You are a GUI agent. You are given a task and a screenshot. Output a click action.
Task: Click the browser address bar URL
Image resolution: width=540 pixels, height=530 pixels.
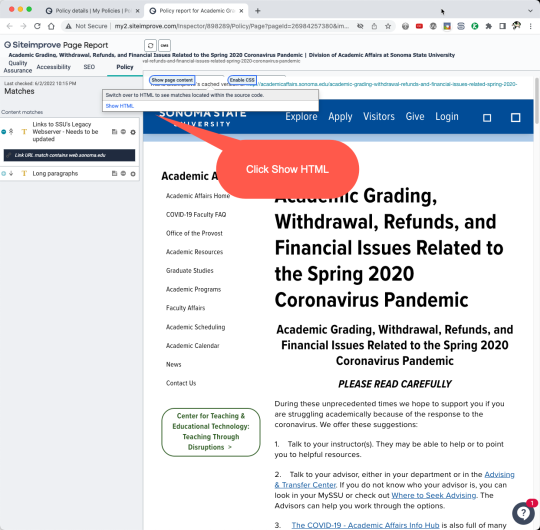[x=231, y=26]
